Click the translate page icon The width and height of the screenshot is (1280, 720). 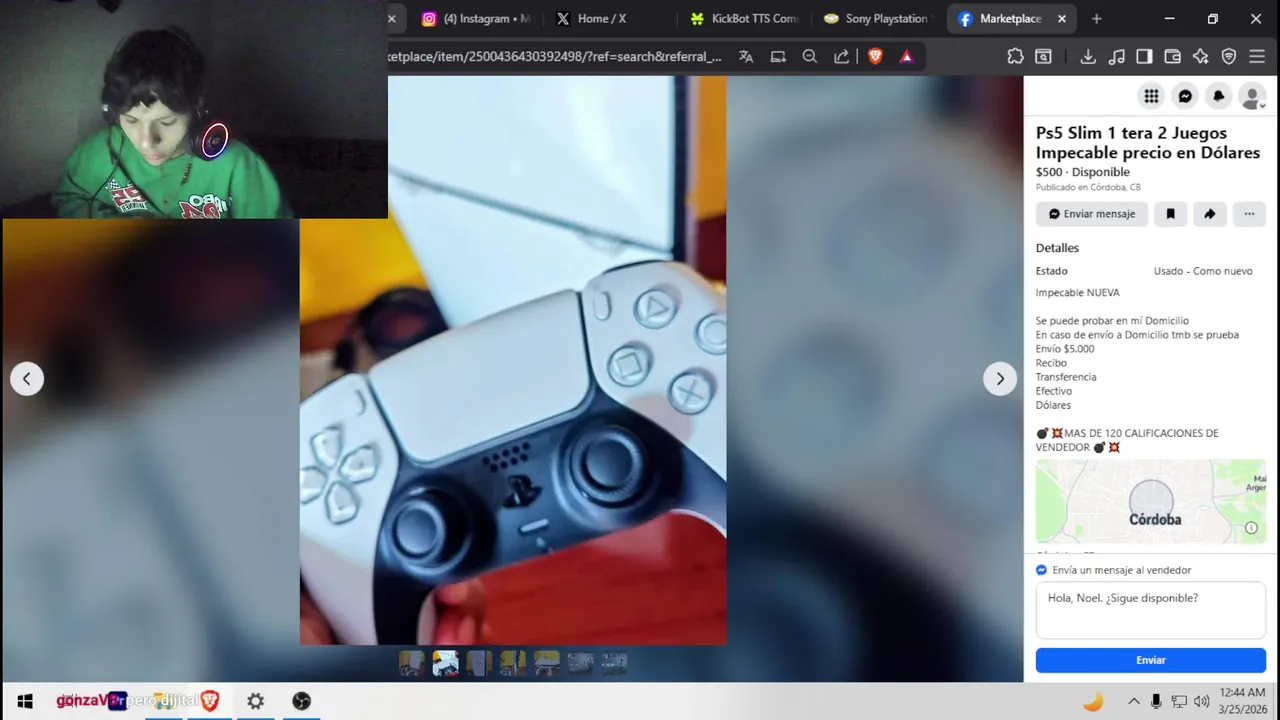[x=746, y=57]
